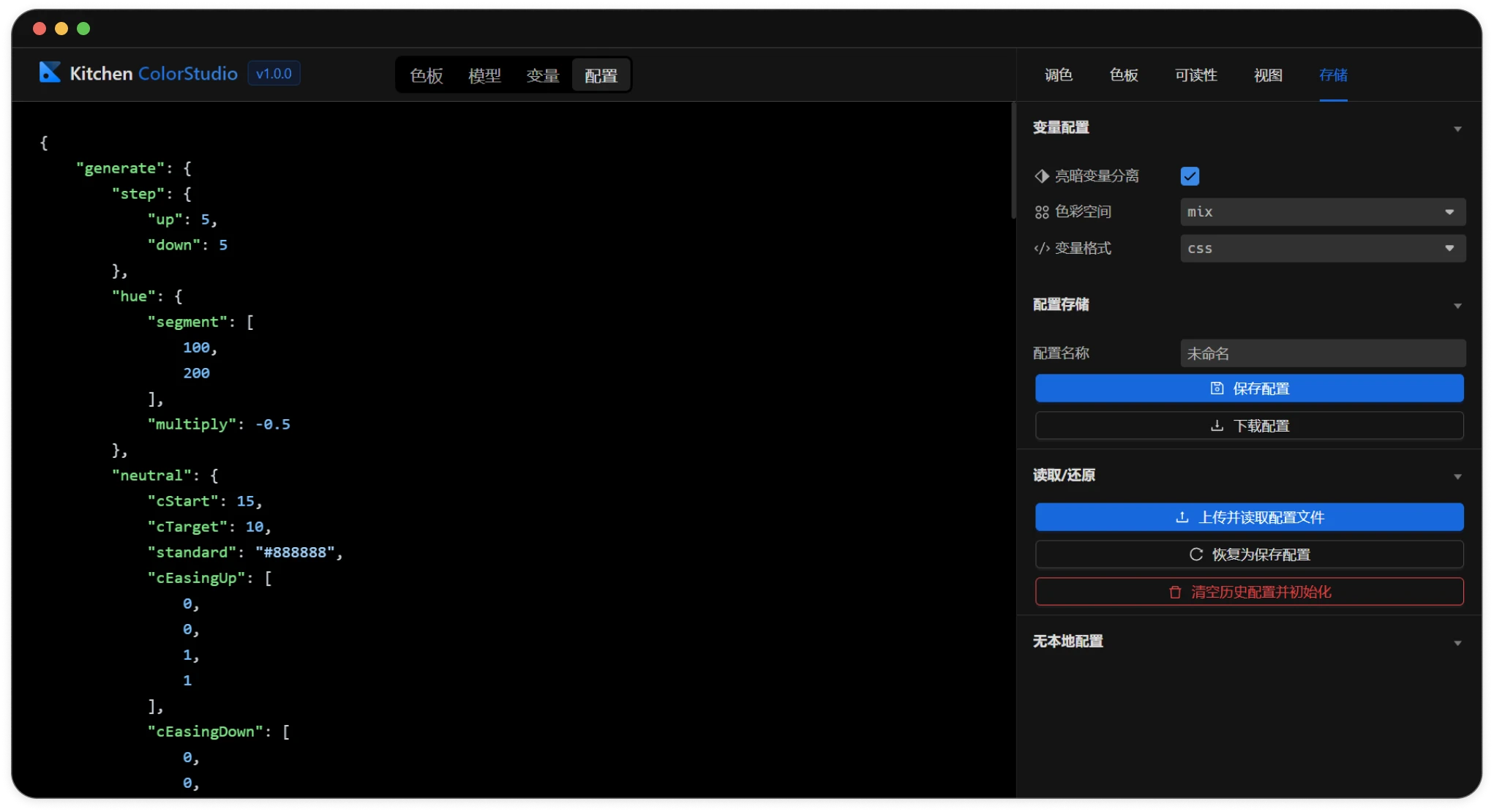Click the download icon on 下载配置 button
The width and height of the screenshot is (1494, 812).
(1217, 426)
